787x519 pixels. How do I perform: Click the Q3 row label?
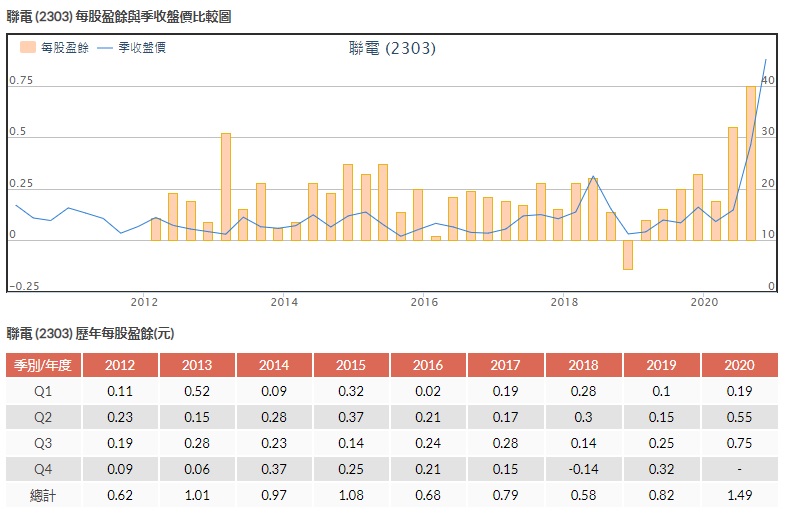click(x=43, y=443)
